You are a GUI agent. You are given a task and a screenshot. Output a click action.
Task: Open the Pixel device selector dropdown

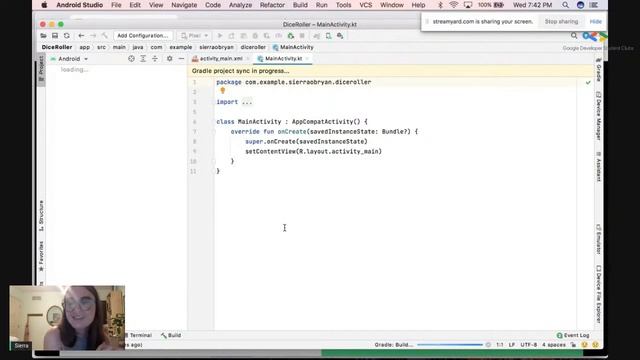(195, 36)
